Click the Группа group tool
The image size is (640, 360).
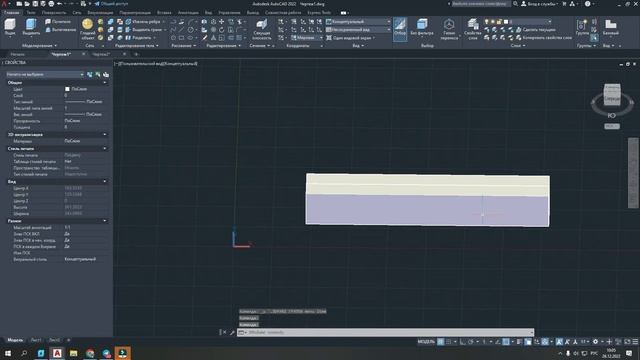582,27
